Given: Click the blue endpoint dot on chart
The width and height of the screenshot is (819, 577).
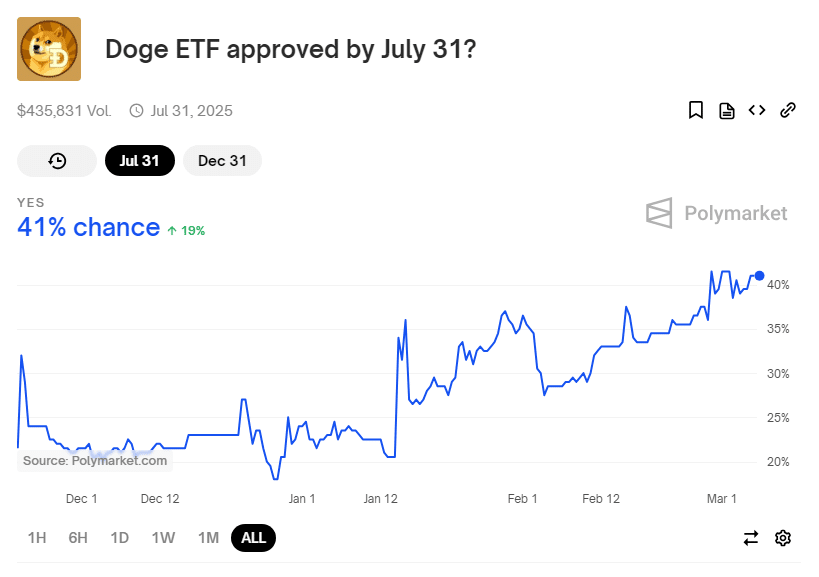Looking at the screenshot, I should 759,276.
